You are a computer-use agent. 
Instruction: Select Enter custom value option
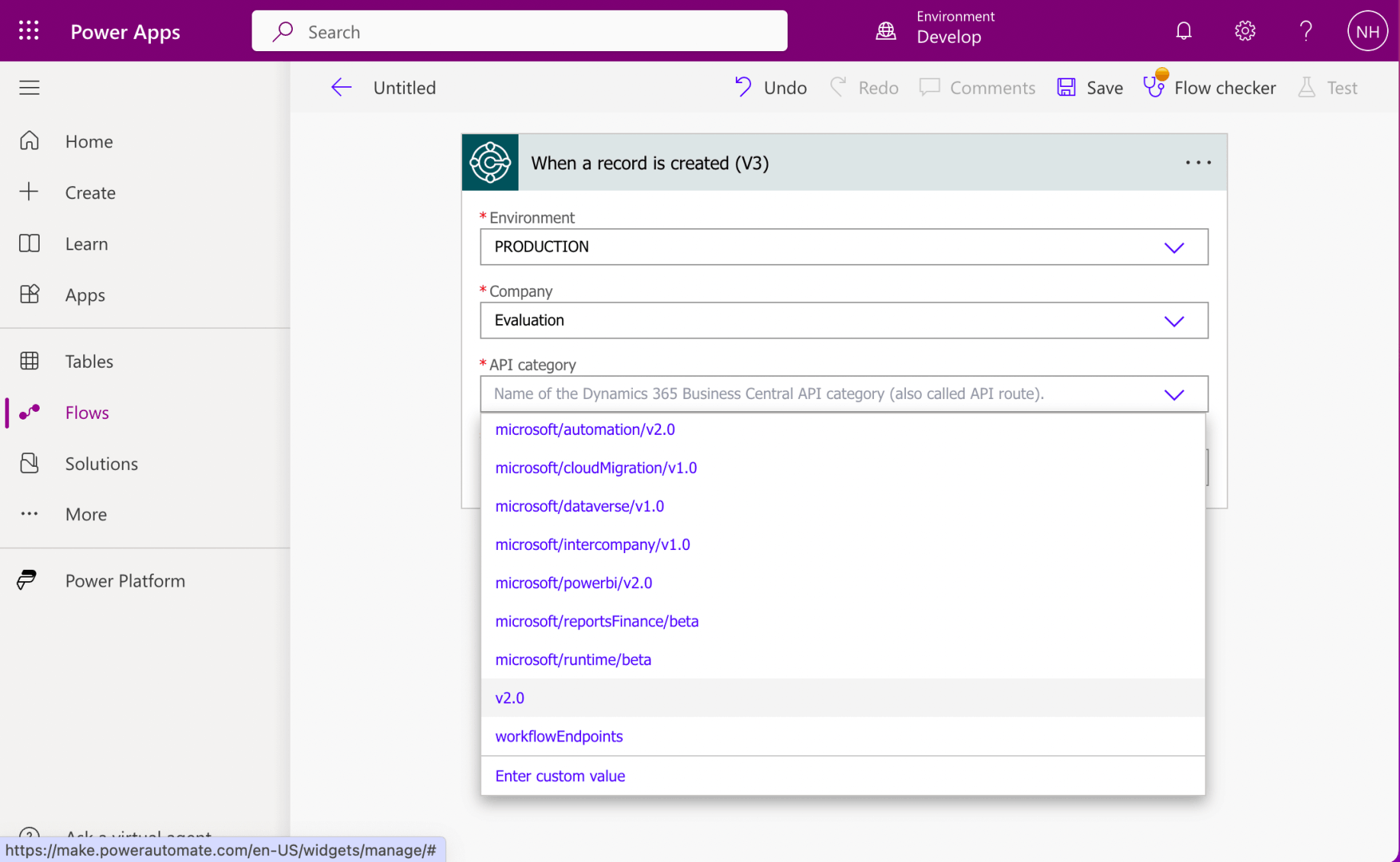pyautogui.click(x=560, y=776)
